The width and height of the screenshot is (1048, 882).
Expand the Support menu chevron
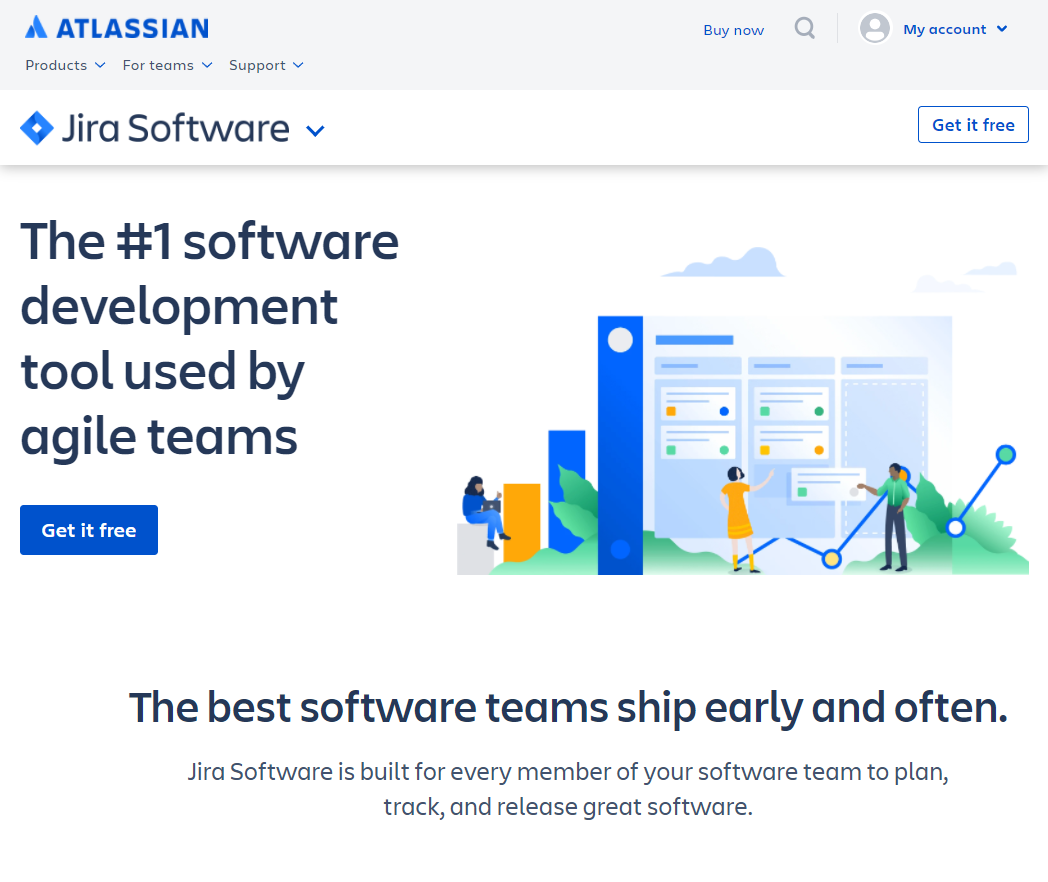[298, 65]
